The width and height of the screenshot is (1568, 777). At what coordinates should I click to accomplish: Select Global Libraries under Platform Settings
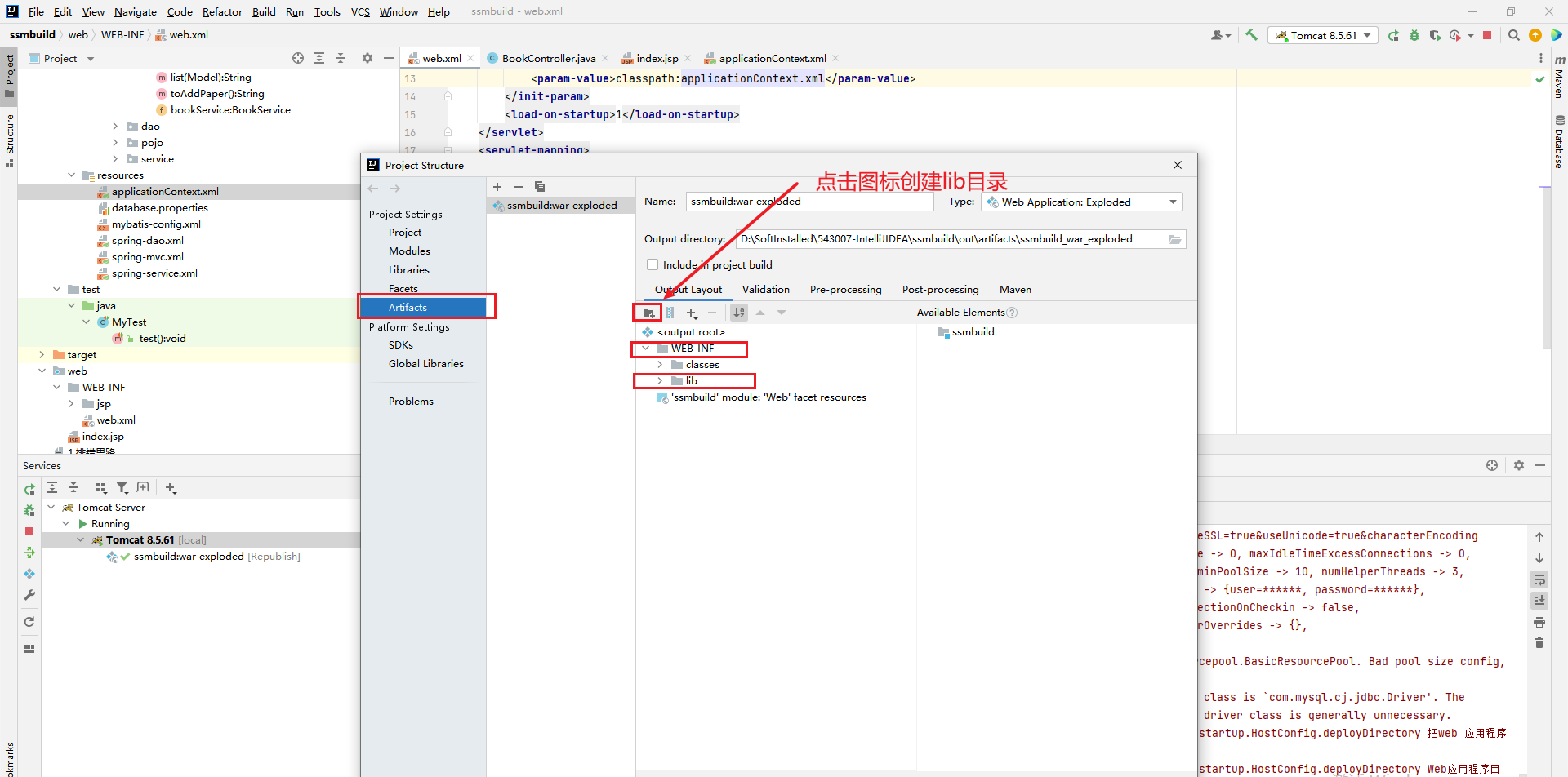click(426, 363)
